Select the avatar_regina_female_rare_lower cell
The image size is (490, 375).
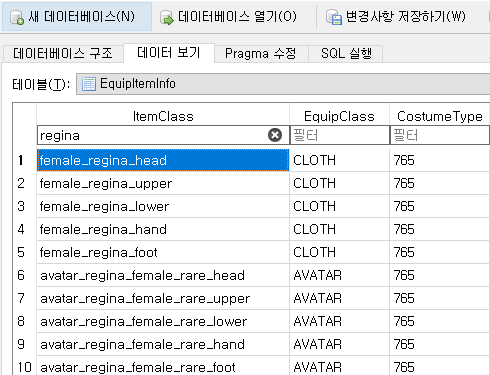coord(163,321)
